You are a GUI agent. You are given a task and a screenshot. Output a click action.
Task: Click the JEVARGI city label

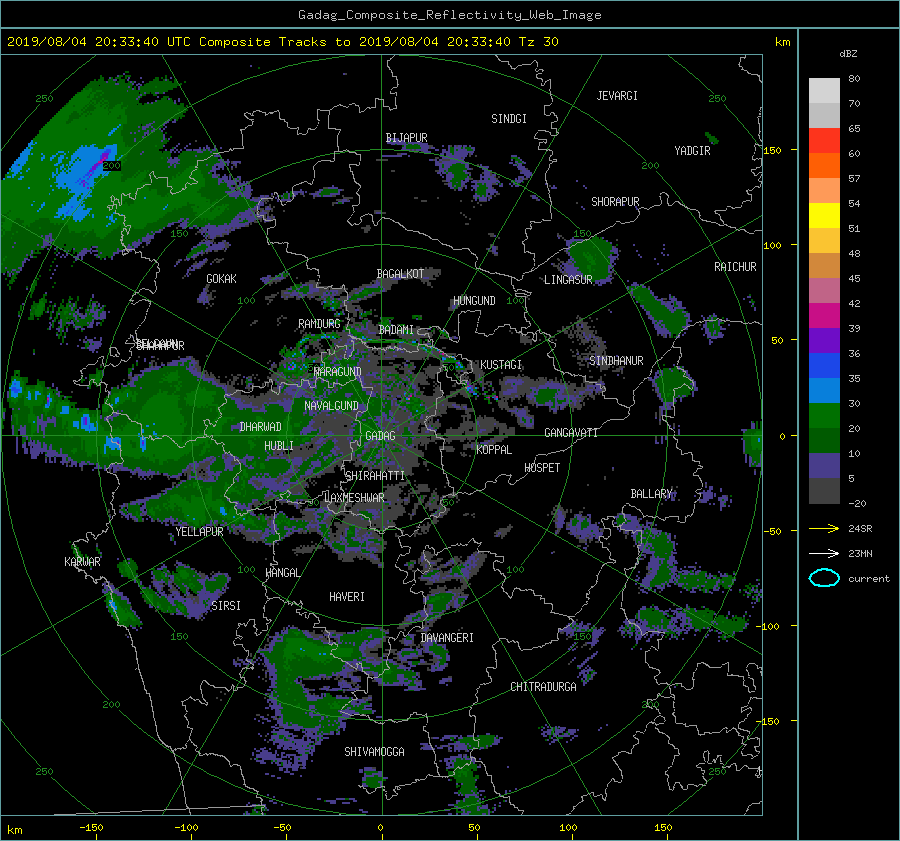coord(617,96)
